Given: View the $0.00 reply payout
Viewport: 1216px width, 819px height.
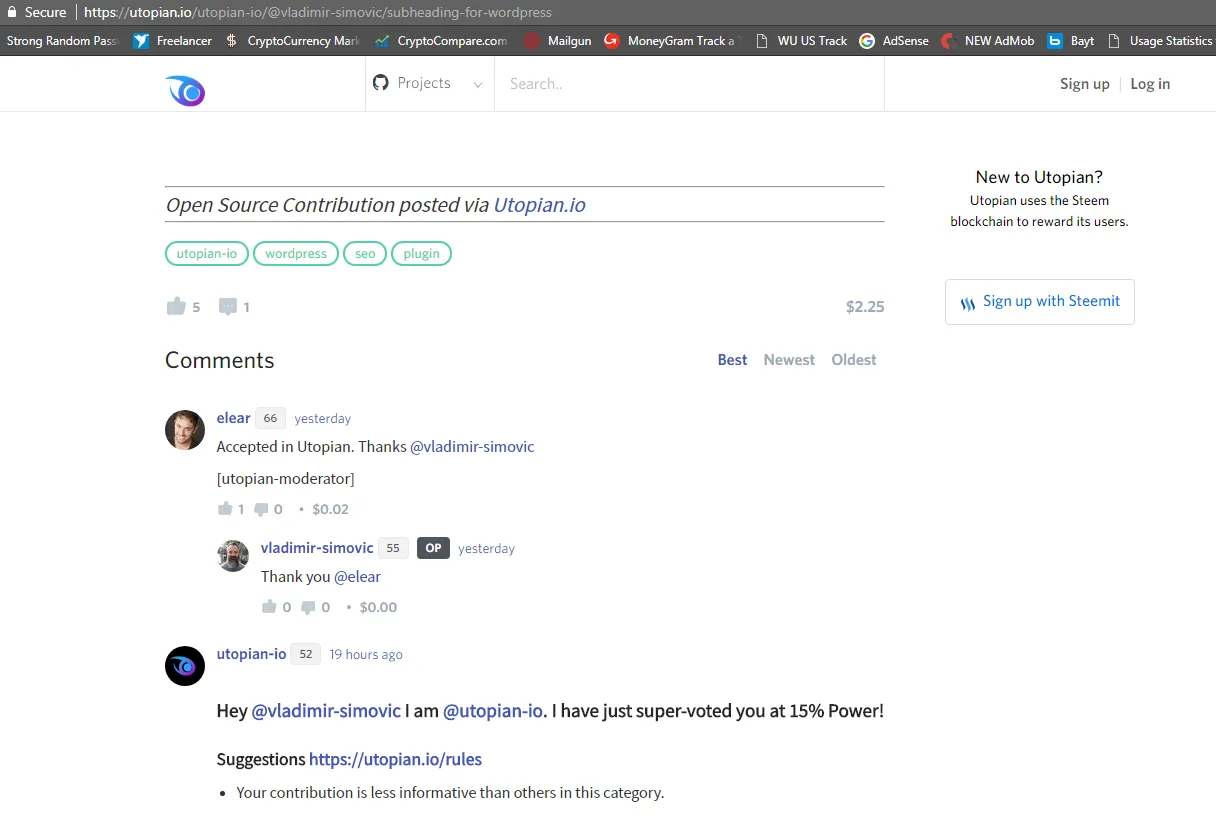Looking at the screenshot, I should (378, 607).
